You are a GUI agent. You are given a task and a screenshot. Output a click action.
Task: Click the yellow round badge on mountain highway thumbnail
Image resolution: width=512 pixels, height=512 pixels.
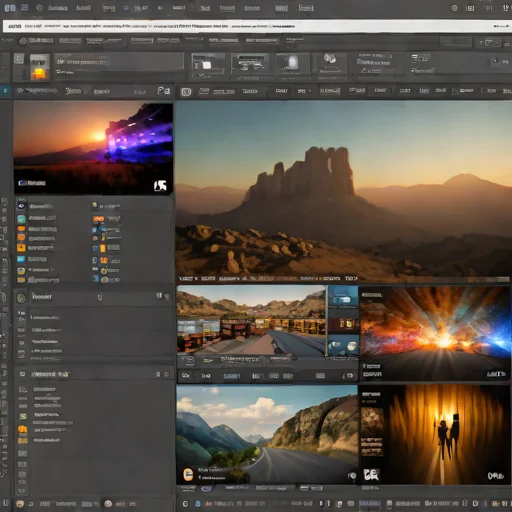click(188, 474)
